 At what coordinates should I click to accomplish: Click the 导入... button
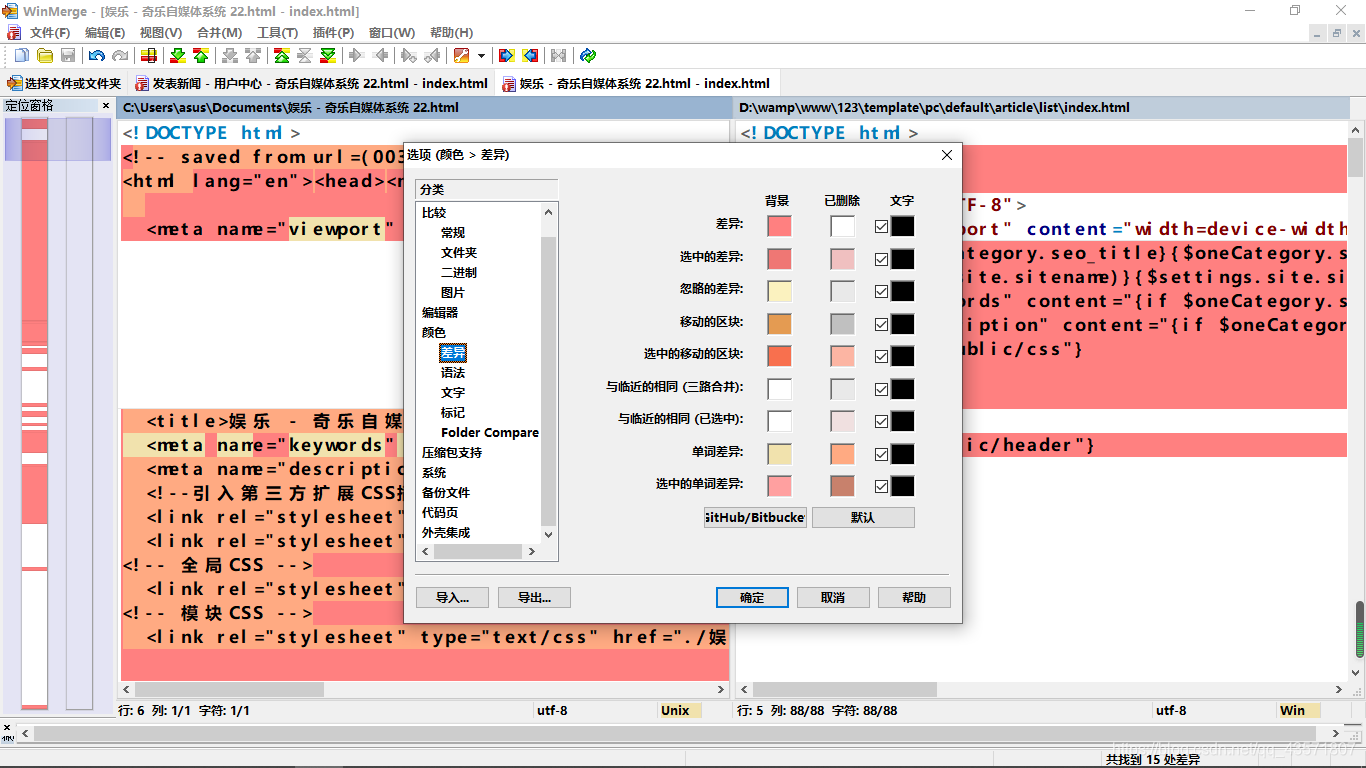[452, 597]
